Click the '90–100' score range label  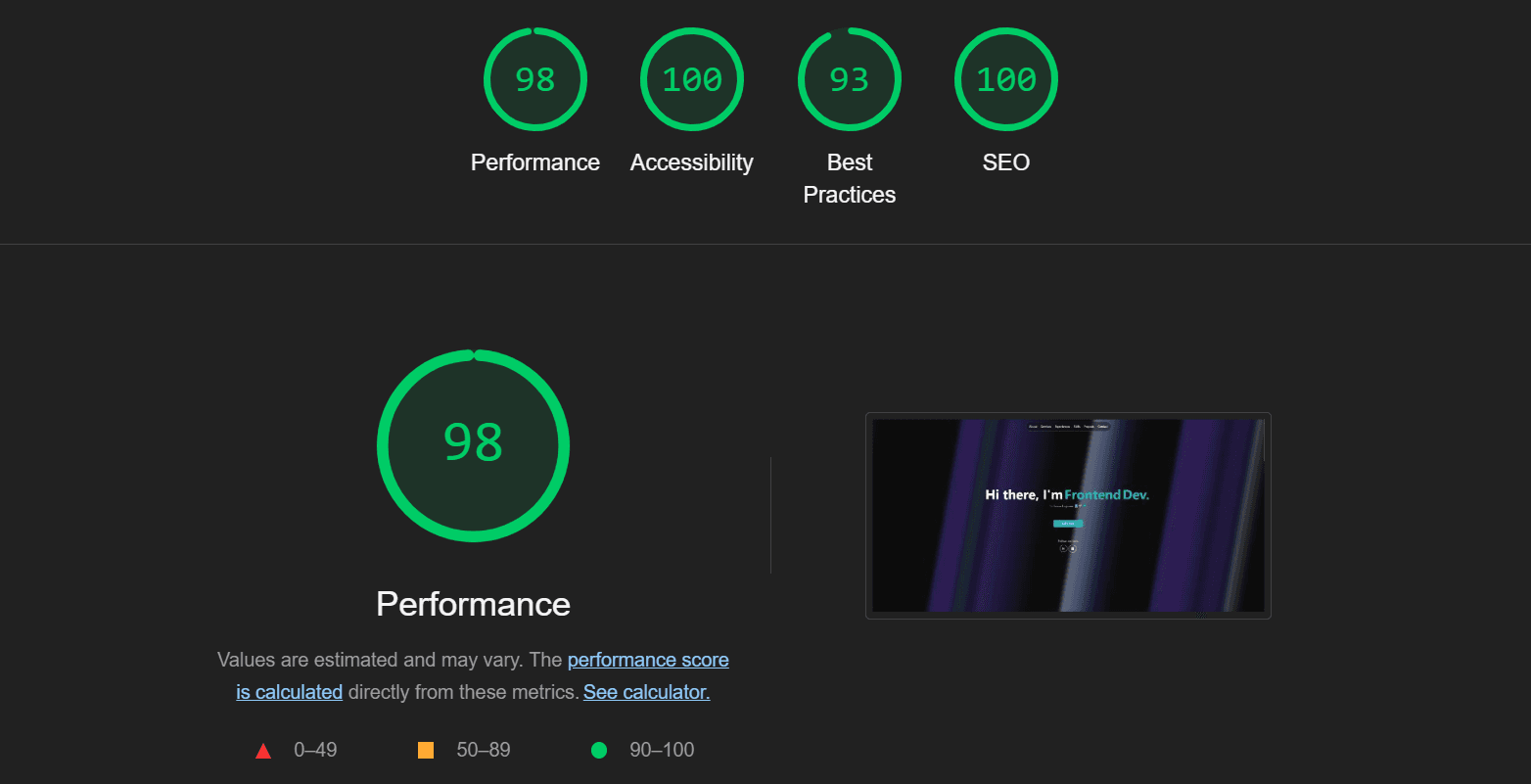coord(662,750)
